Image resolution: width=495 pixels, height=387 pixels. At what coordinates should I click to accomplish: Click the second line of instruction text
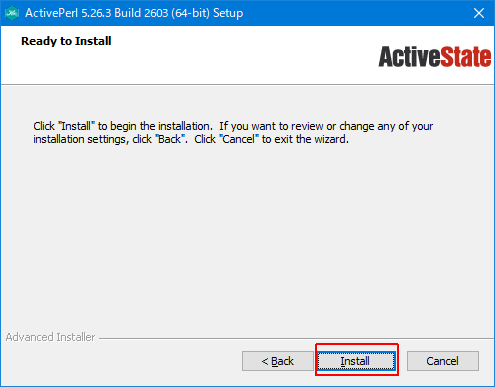[x=191, y=139]
